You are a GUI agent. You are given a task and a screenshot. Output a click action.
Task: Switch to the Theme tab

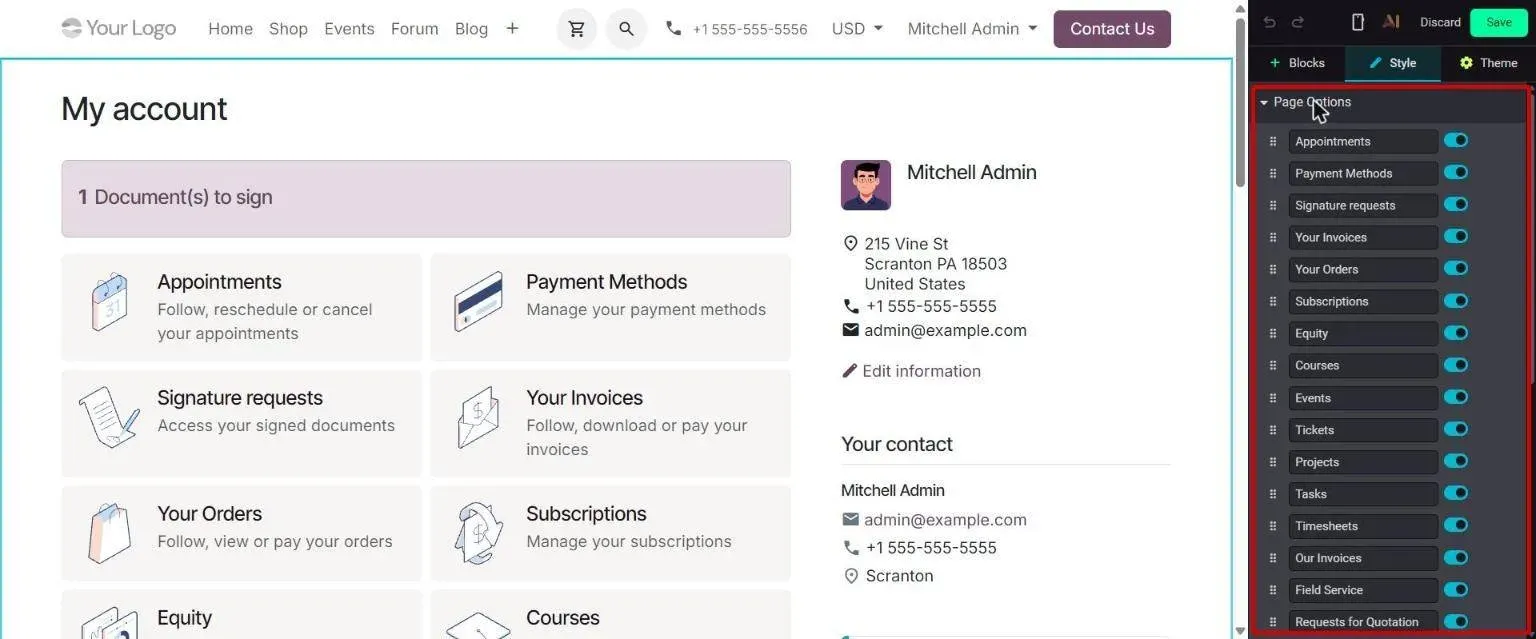point(1488,63)
